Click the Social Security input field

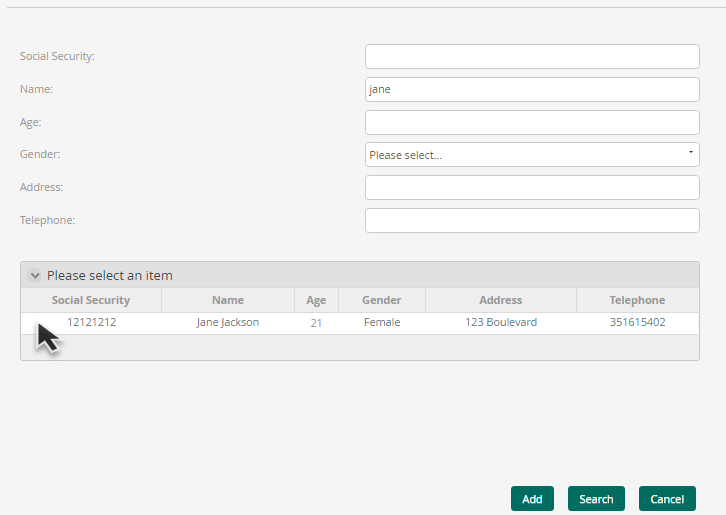pos(532,57)
